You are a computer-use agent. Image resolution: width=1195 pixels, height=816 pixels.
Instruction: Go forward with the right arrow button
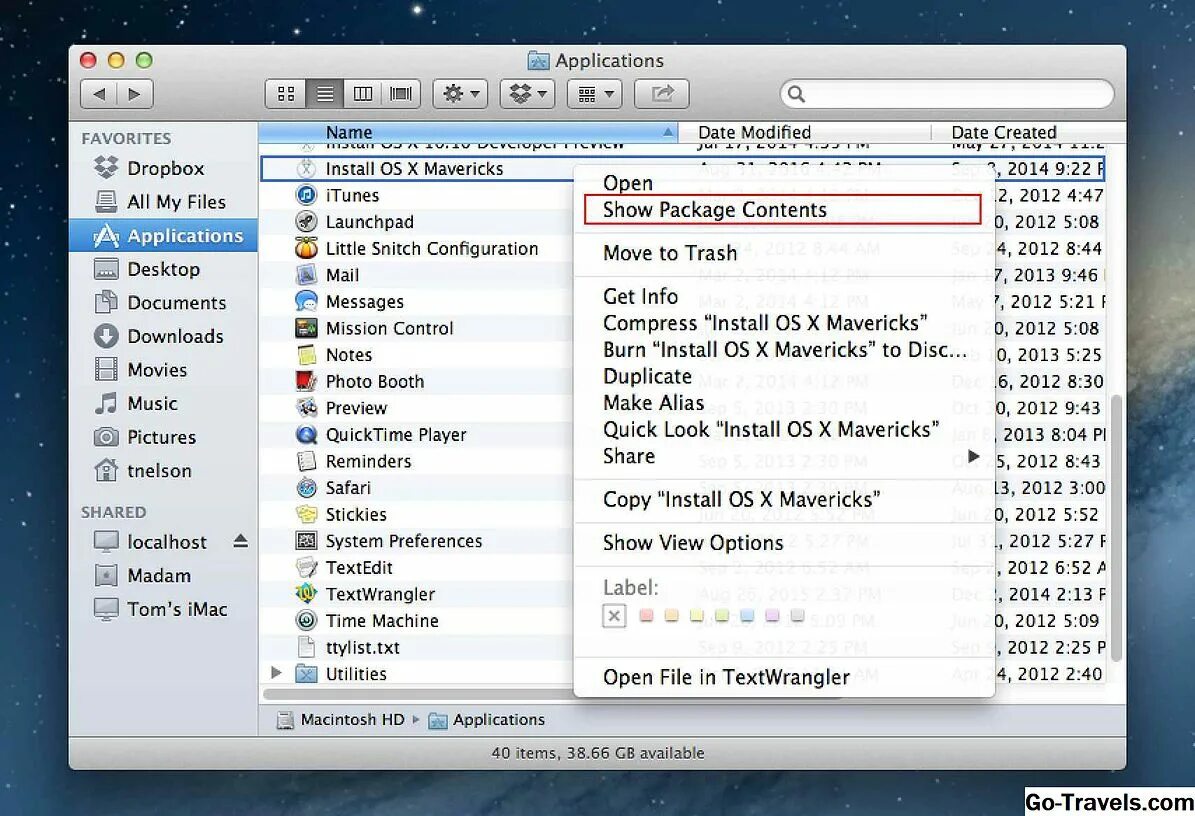click(135, 94)
